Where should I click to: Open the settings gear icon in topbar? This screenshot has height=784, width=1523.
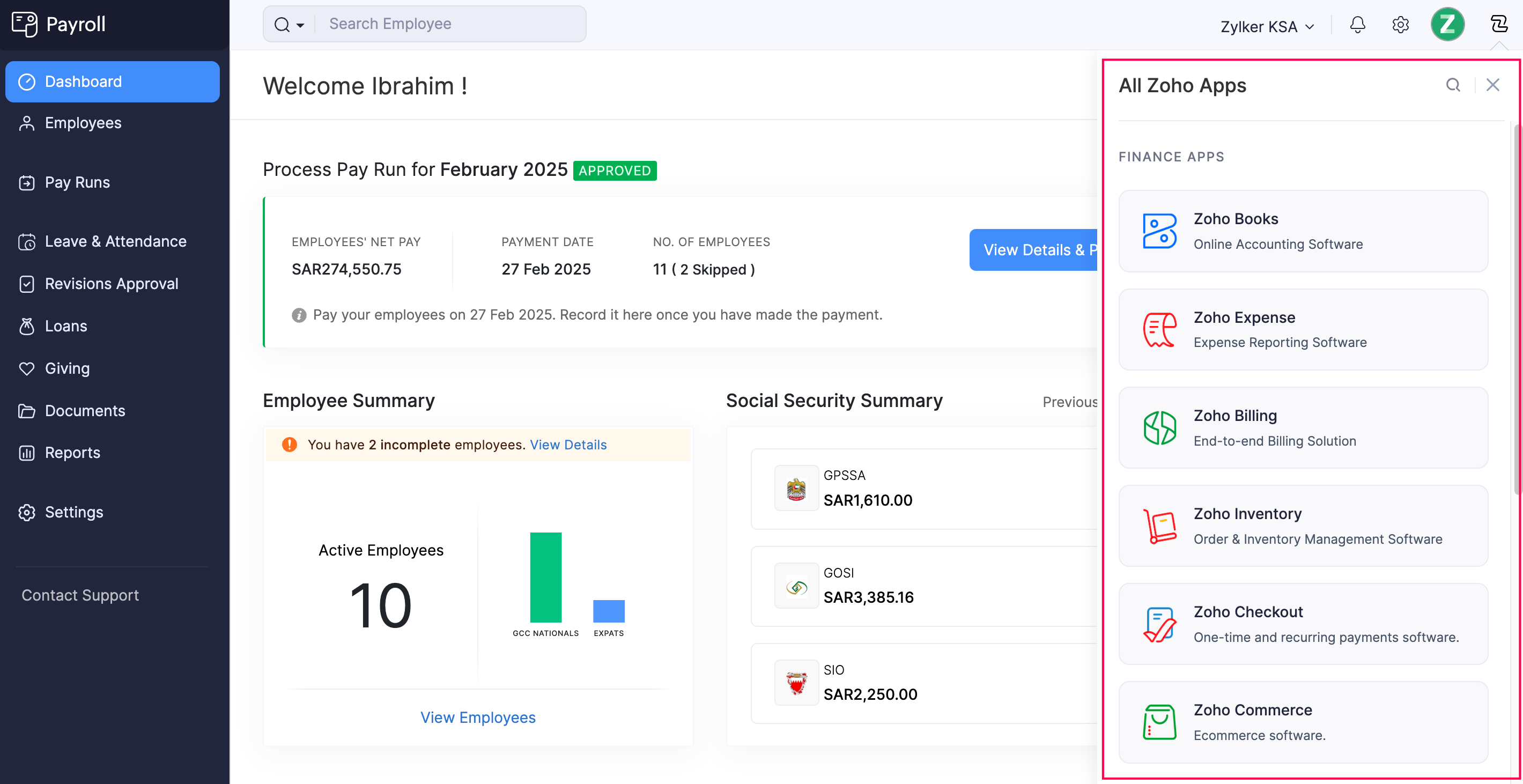click(1400, 24)
